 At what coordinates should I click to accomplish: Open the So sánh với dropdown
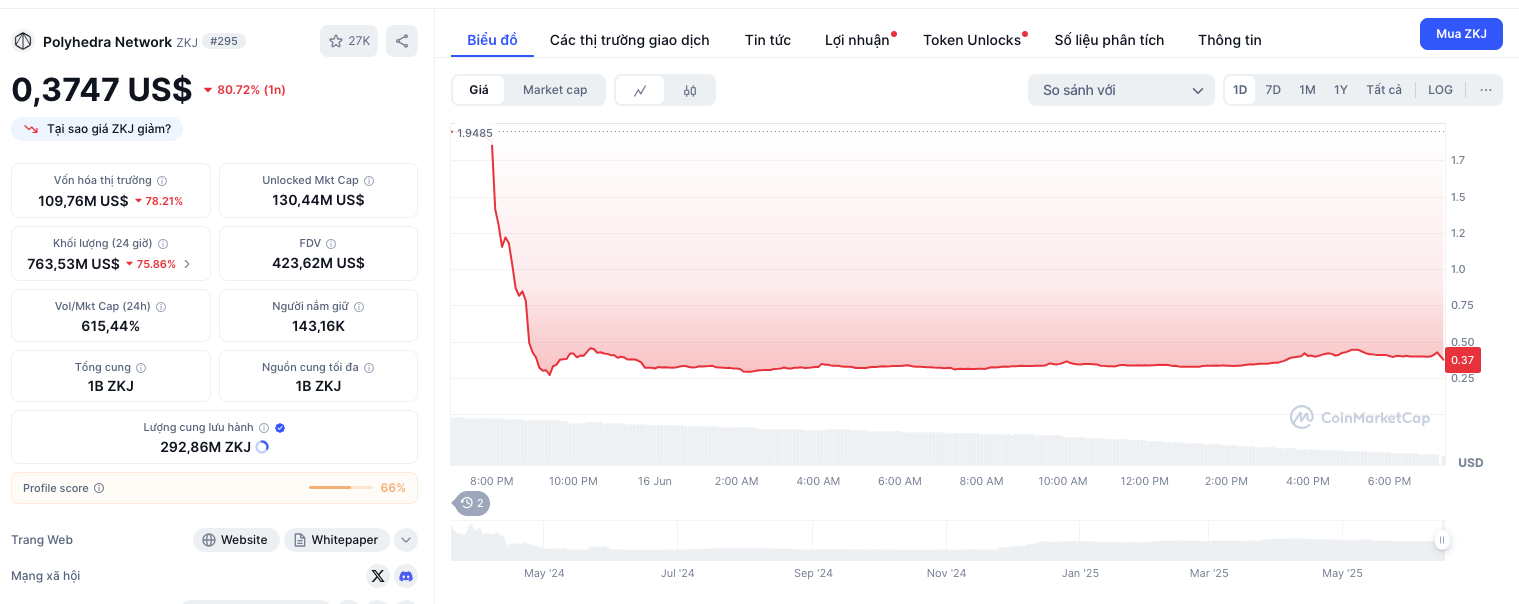tap(1121, 90)
